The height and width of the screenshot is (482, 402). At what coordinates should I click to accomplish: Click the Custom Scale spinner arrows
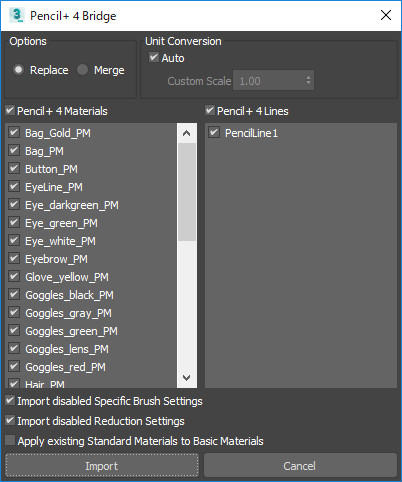coord(308,80)
